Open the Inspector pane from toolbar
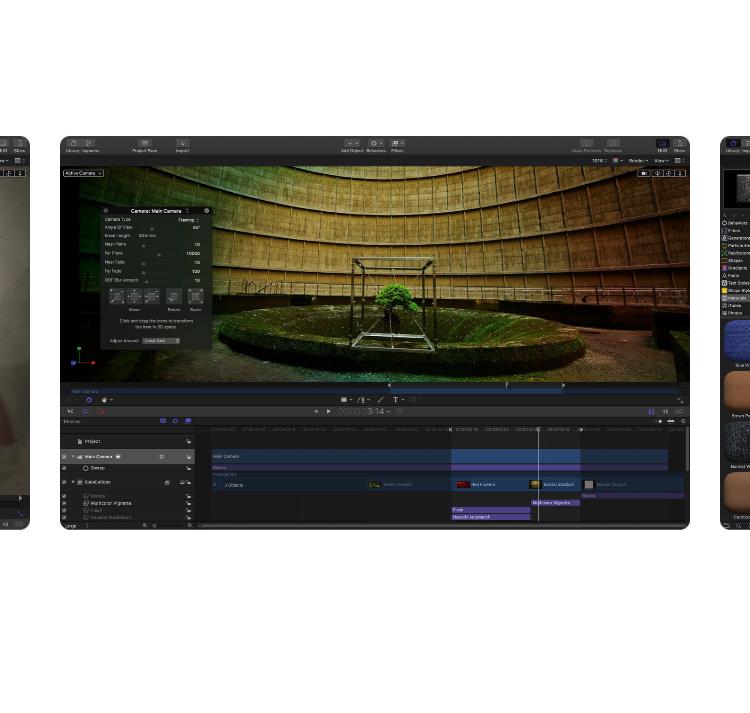Screen dimensions: 750x713 point(90,146)
